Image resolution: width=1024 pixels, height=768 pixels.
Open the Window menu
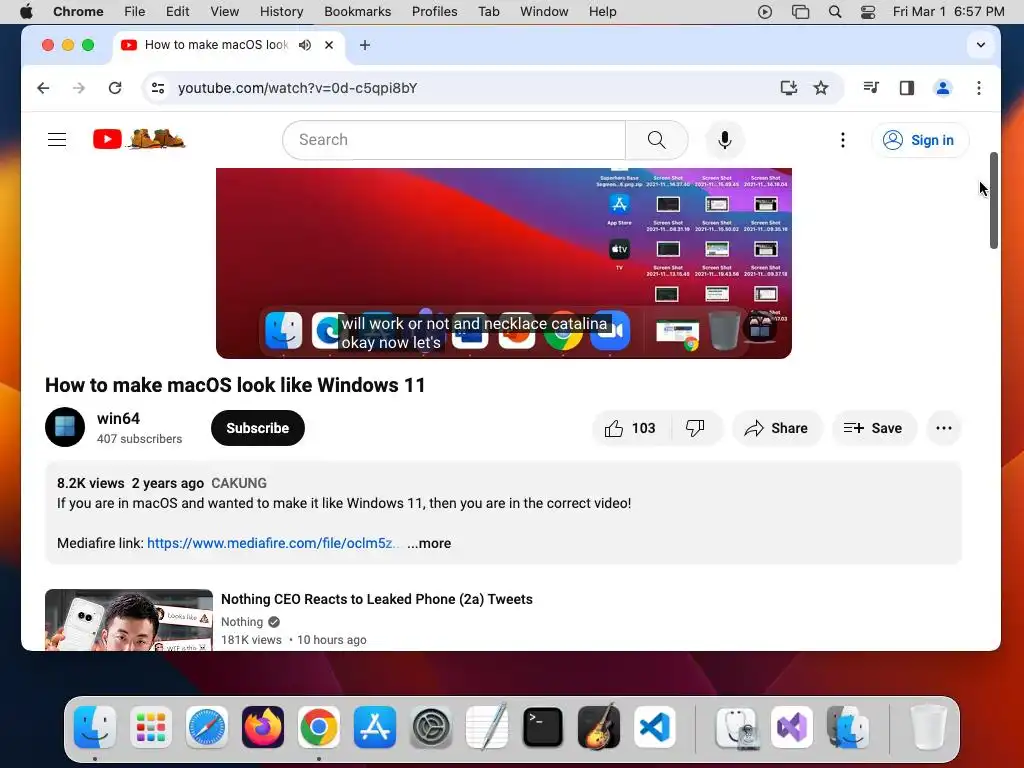click(x=544, y=12)
